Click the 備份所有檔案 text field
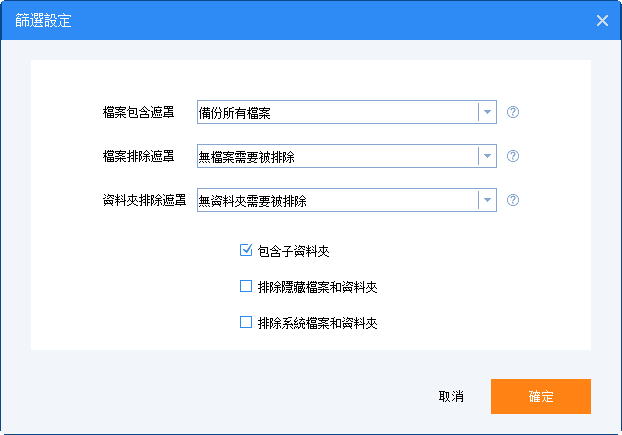 [337, 112]
